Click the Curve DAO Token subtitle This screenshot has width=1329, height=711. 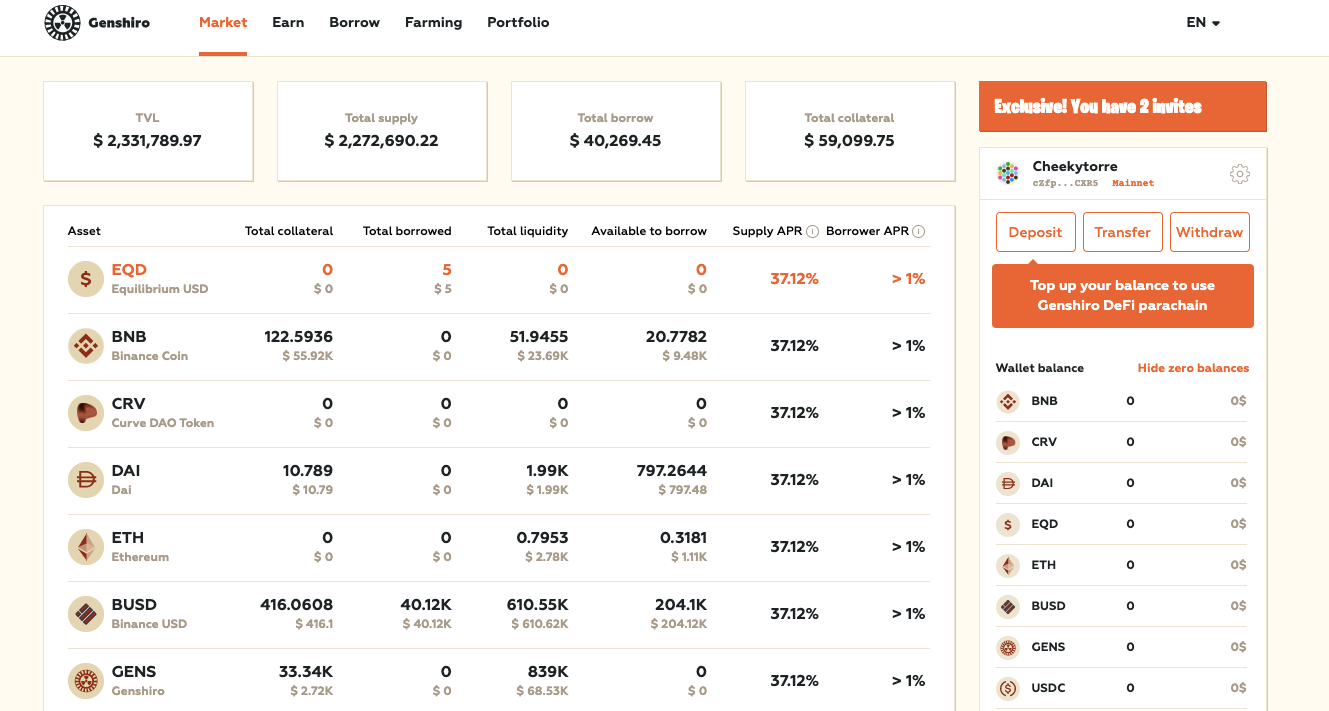coord(163,423)
